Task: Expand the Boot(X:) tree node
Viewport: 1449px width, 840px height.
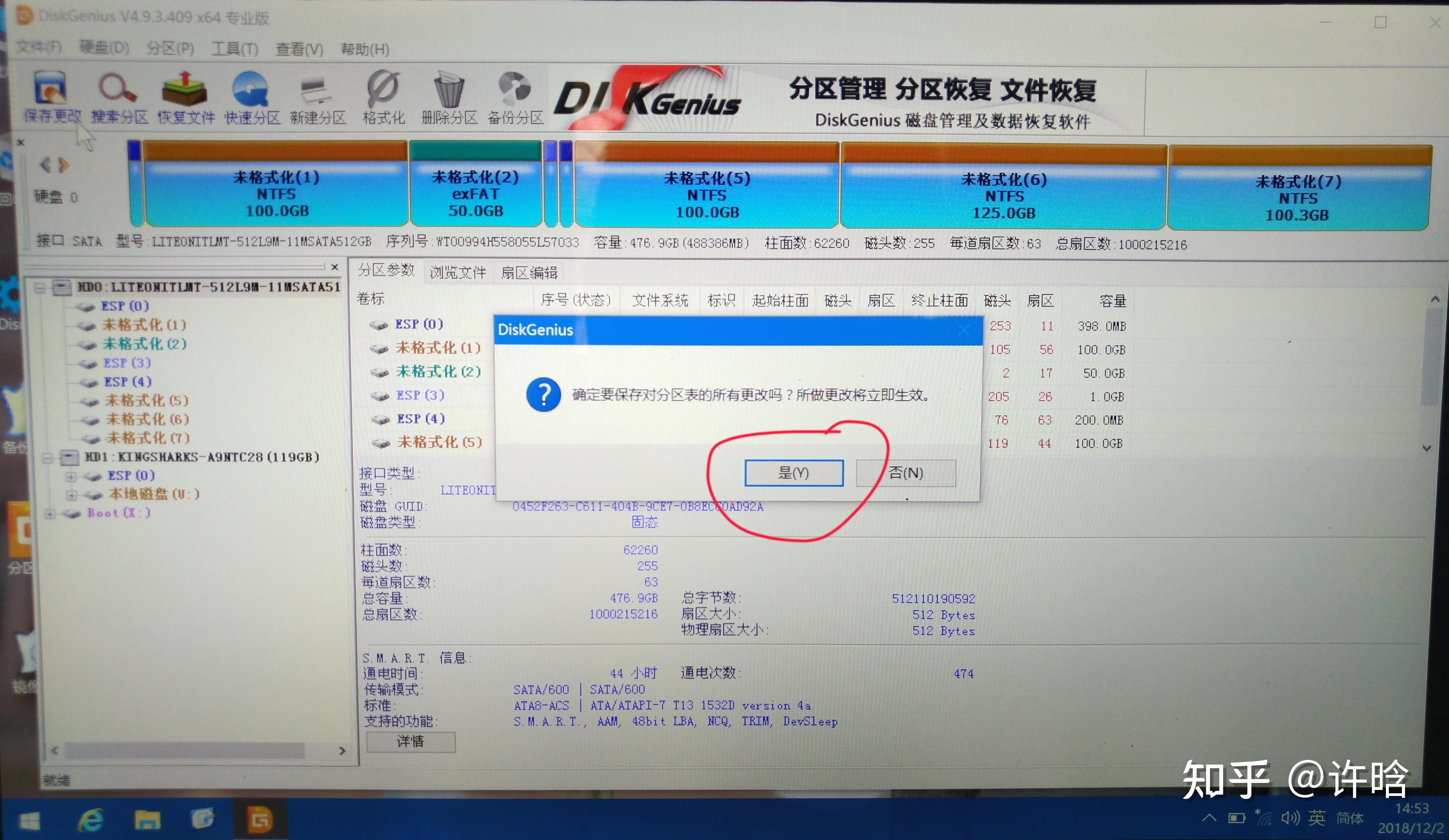Action: pyautogui.click(x=50, y=513)
